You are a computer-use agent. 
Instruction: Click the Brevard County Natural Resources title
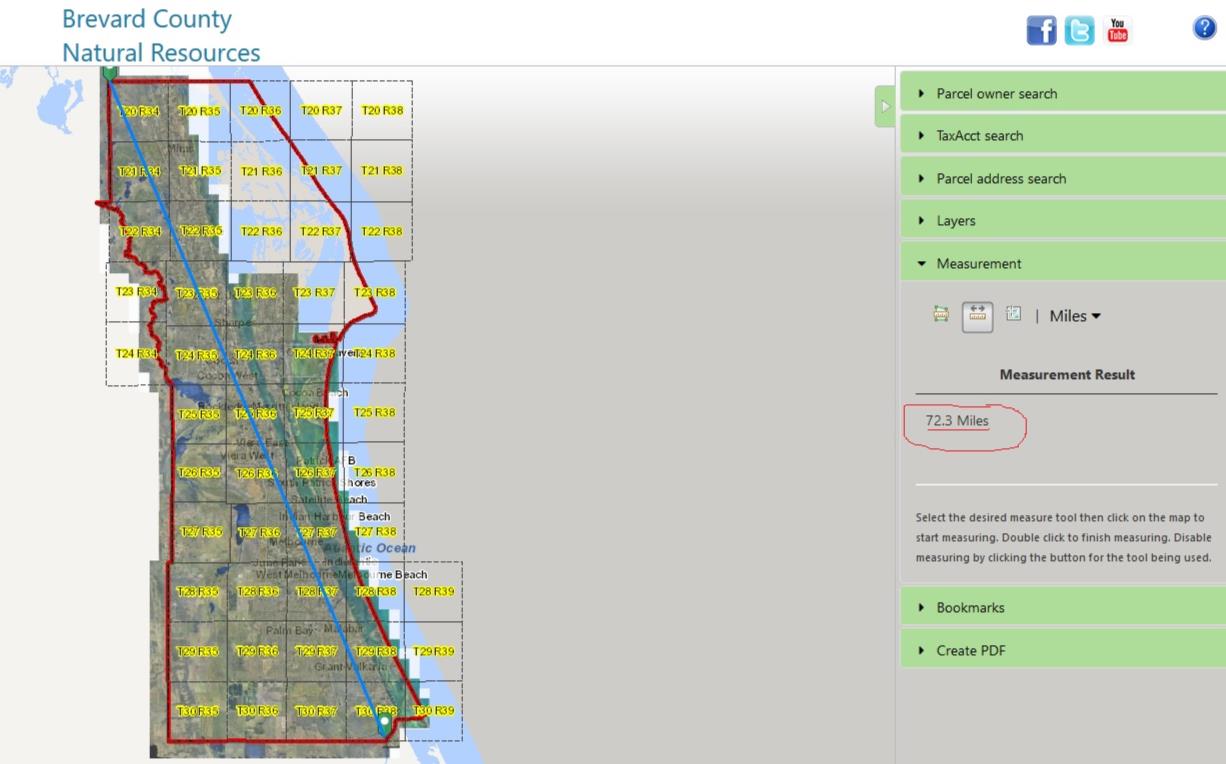160,35
